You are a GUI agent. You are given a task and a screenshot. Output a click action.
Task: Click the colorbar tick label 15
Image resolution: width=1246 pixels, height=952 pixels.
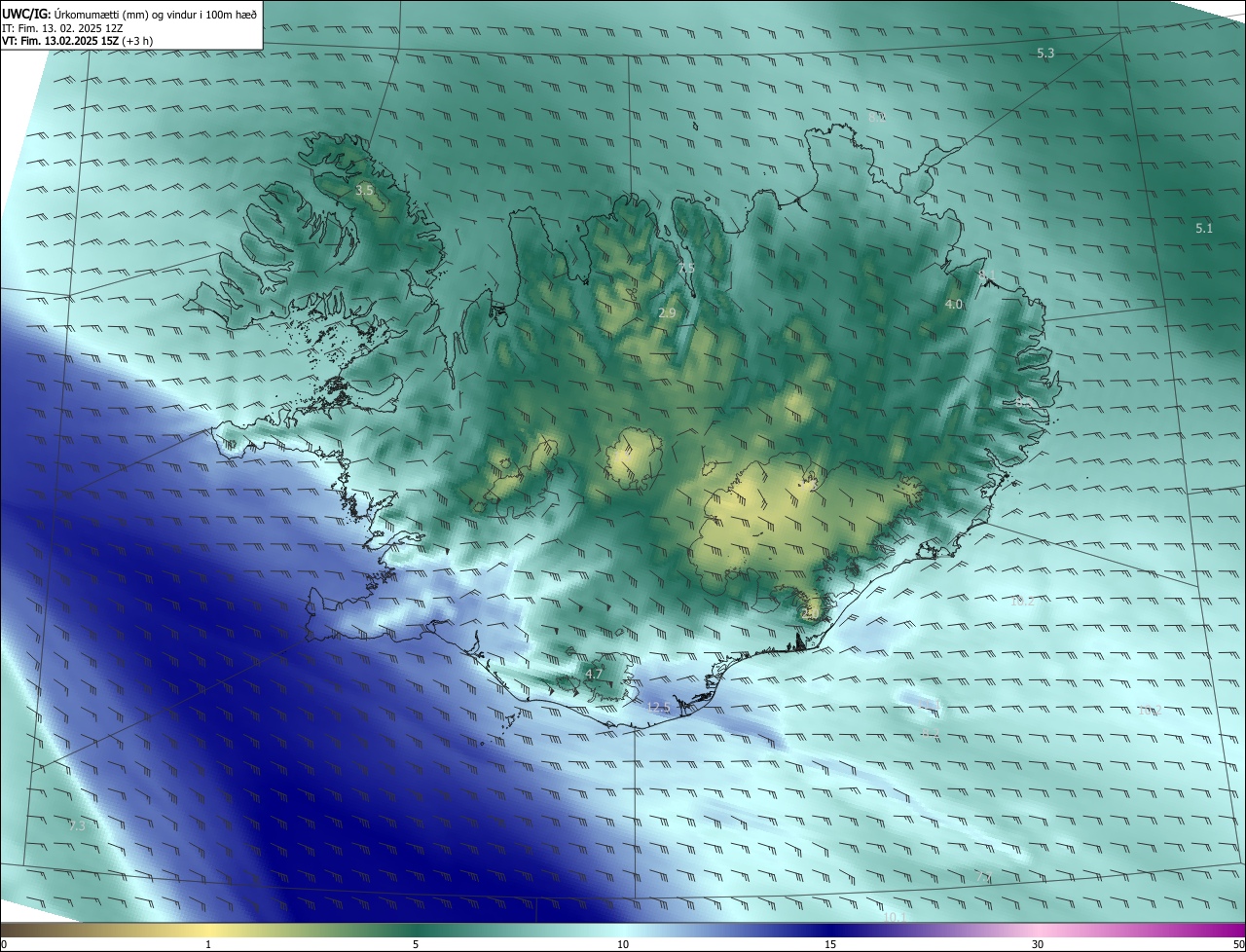(830, 944)
